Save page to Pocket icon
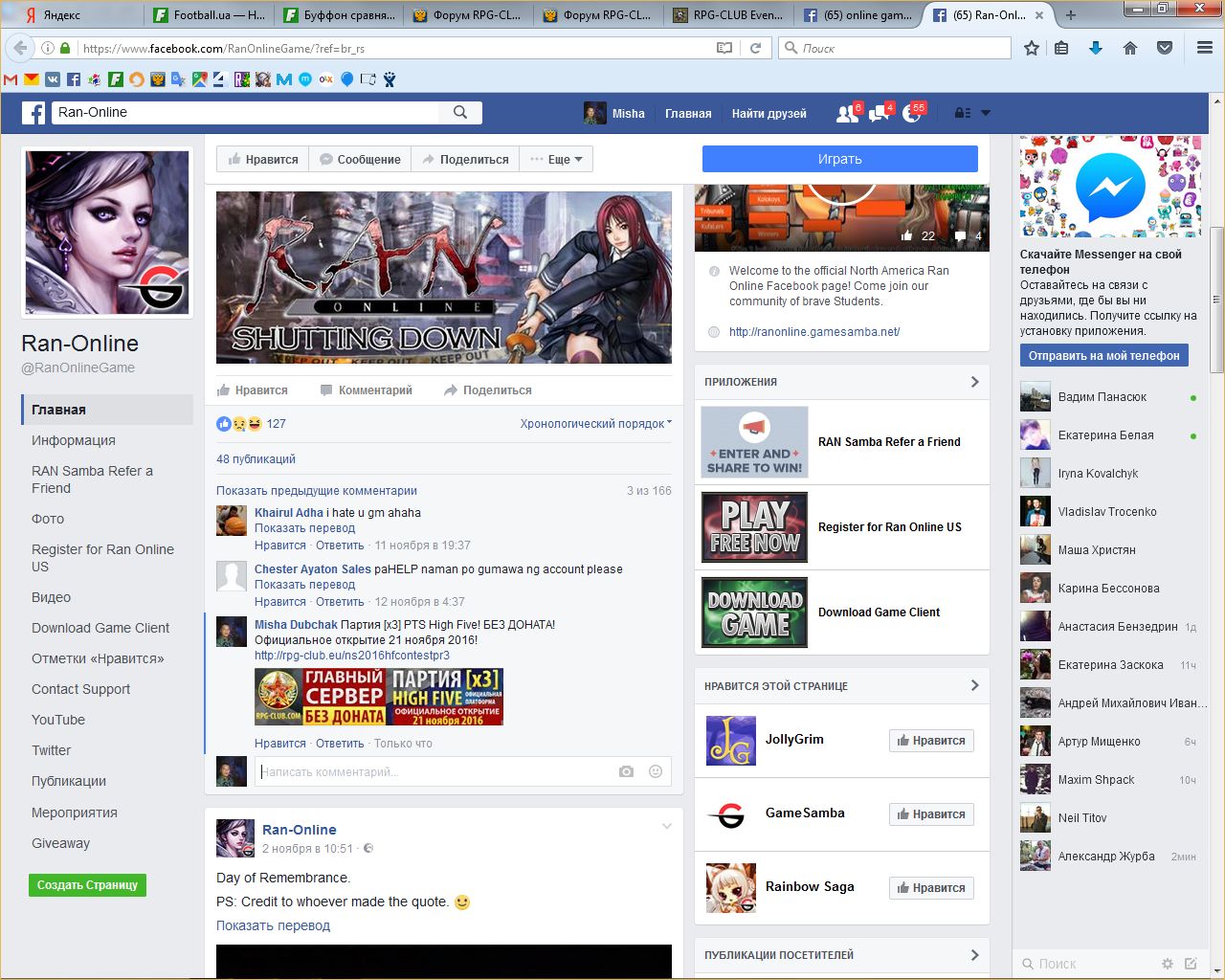Image resolution: width=1225 pixels, height=980 pixels. [x=1165, y=48]
